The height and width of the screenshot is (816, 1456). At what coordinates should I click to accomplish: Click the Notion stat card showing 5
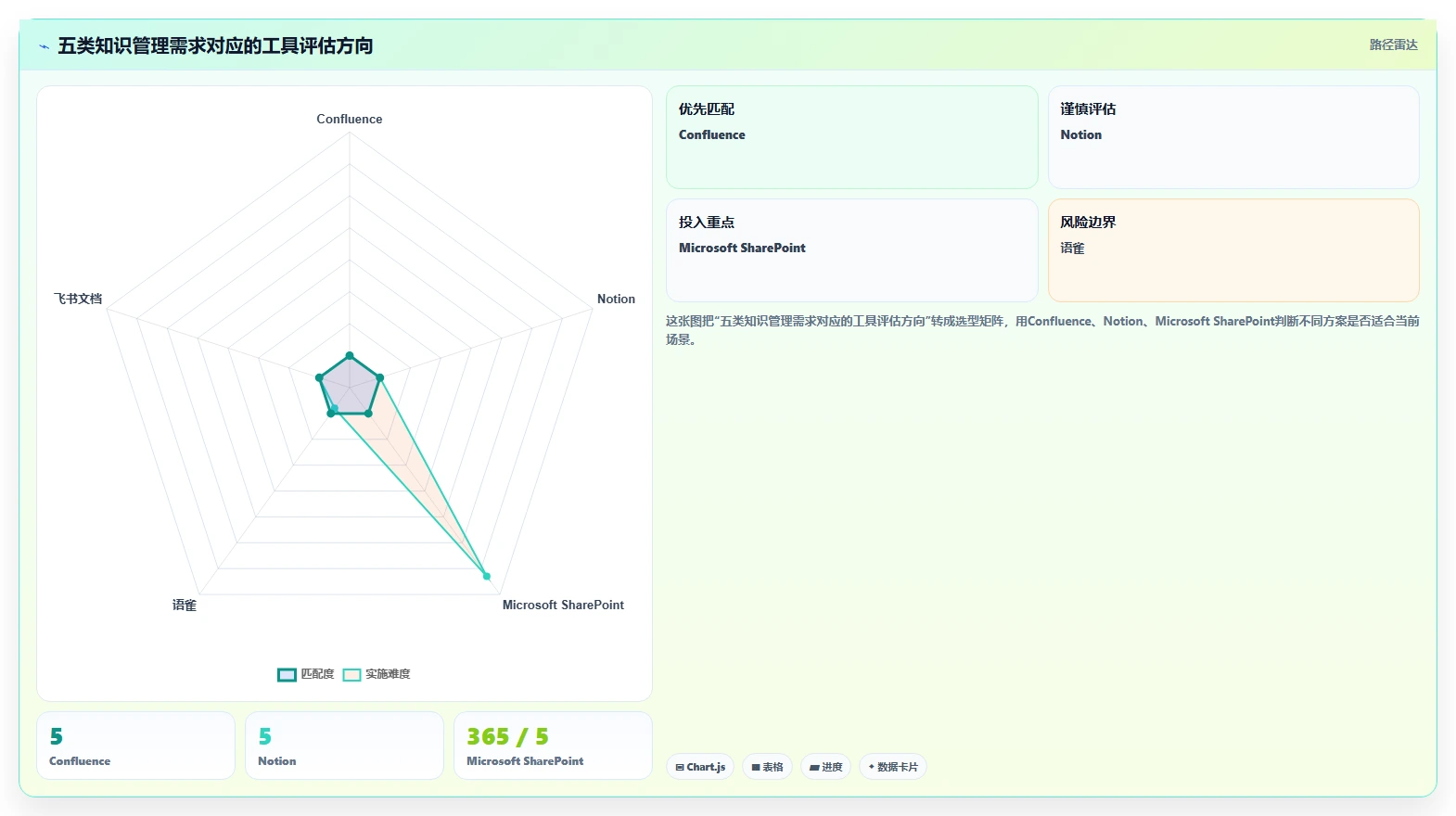[344, 746]
